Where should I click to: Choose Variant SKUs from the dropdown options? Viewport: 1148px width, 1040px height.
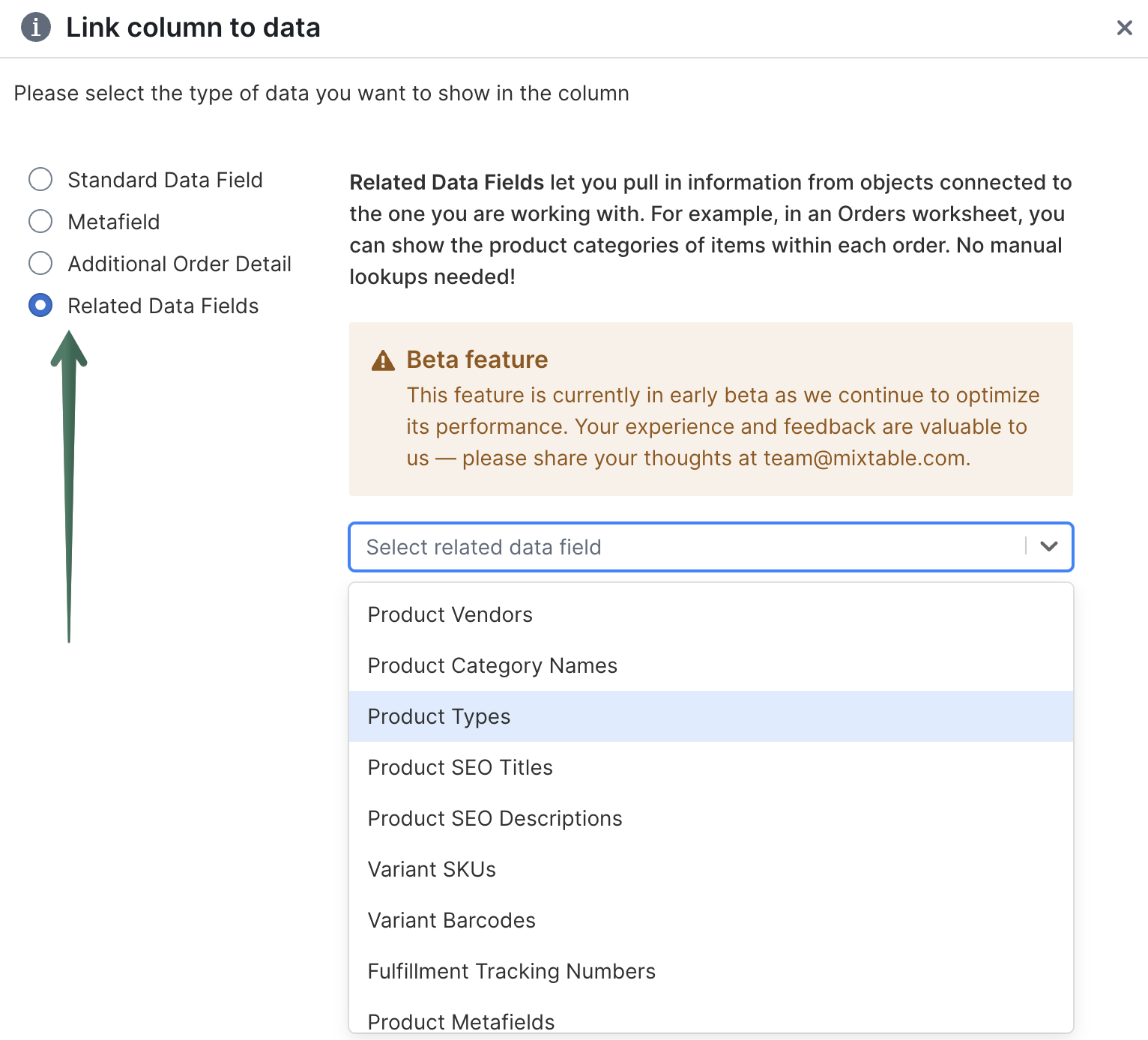click(x=432, y=869)
